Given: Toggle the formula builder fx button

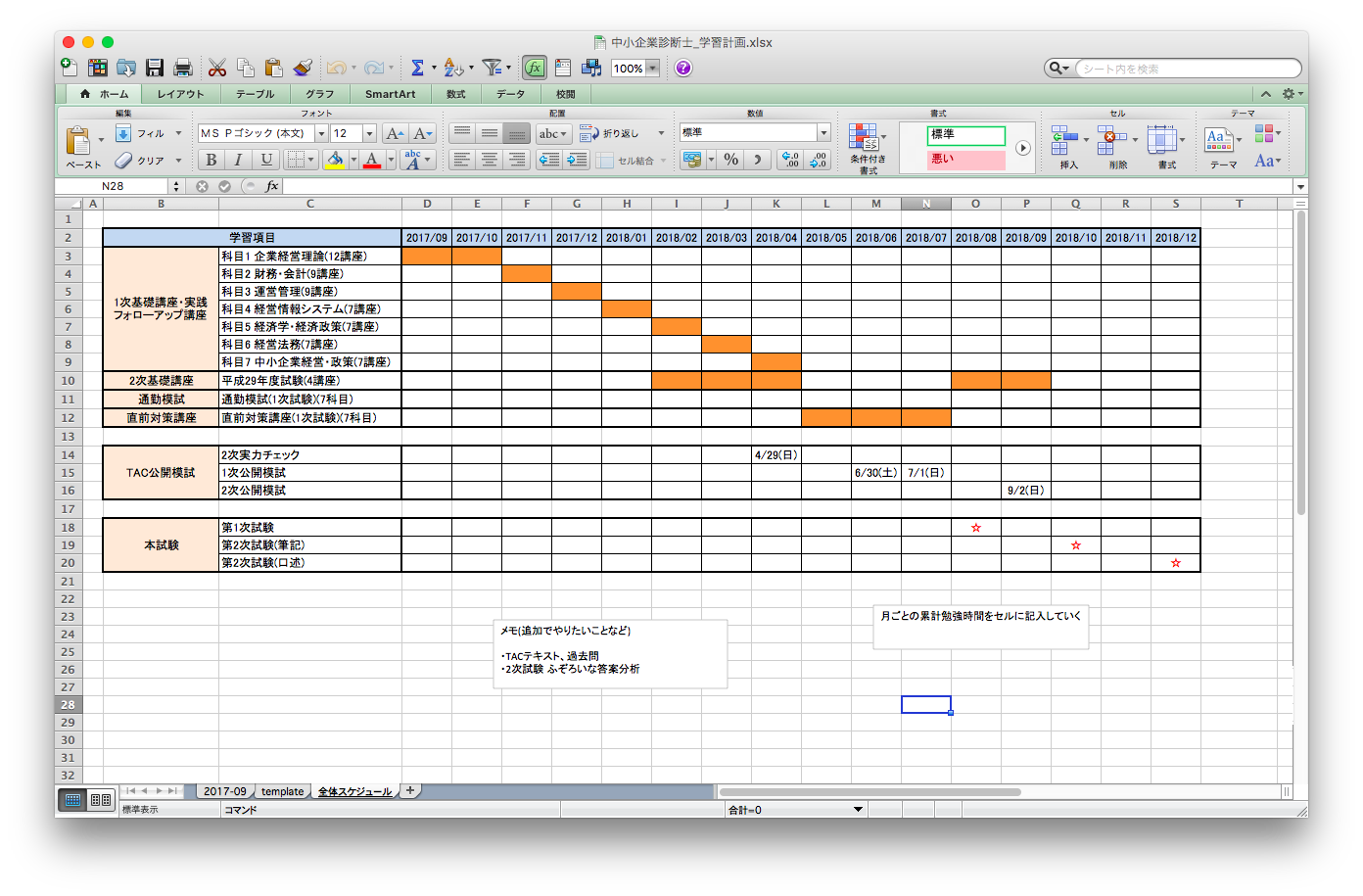Looking at the screenshot, I should tap(535, 68).
